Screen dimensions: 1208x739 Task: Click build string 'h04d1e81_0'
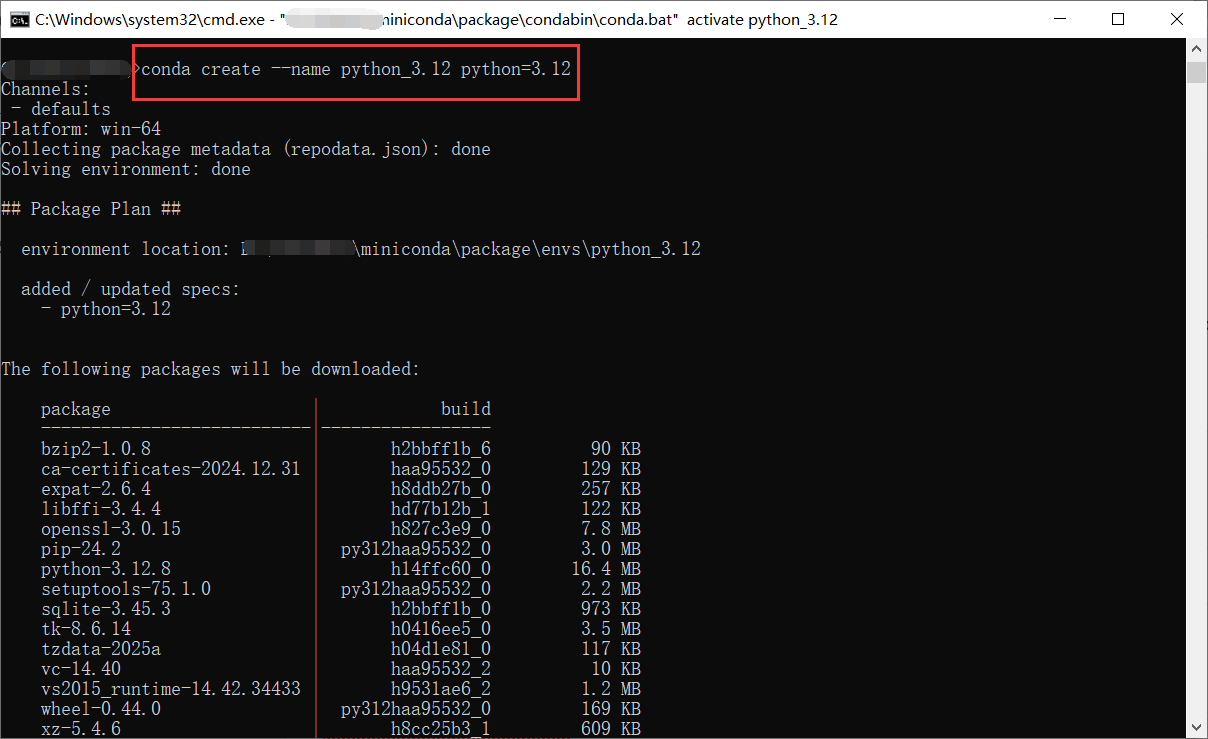(x=441, y=649)
